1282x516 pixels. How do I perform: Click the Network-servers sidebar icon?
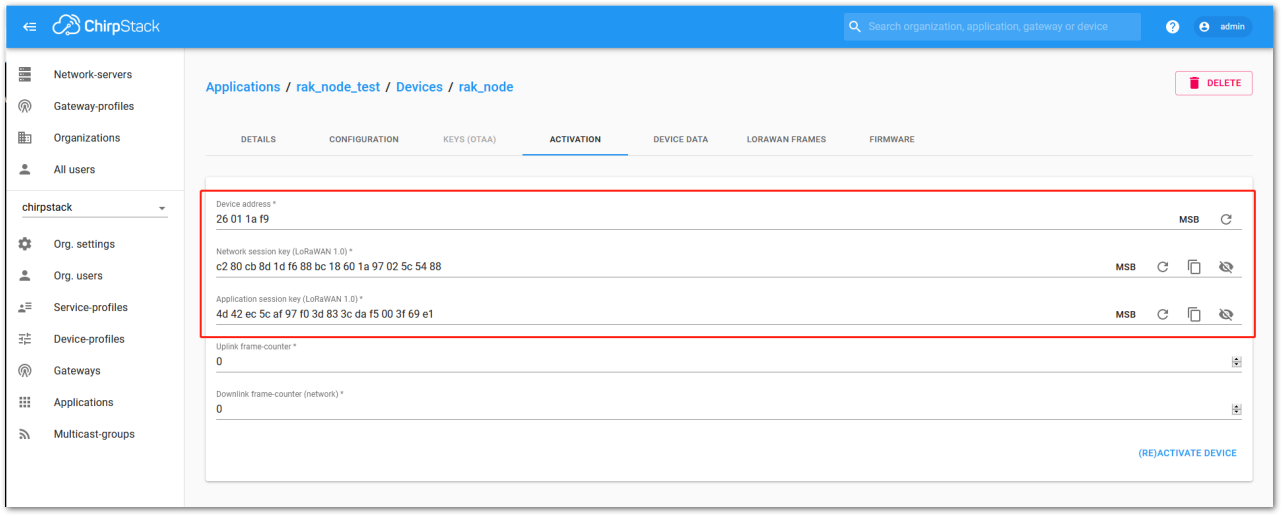[x=25, y=75]
